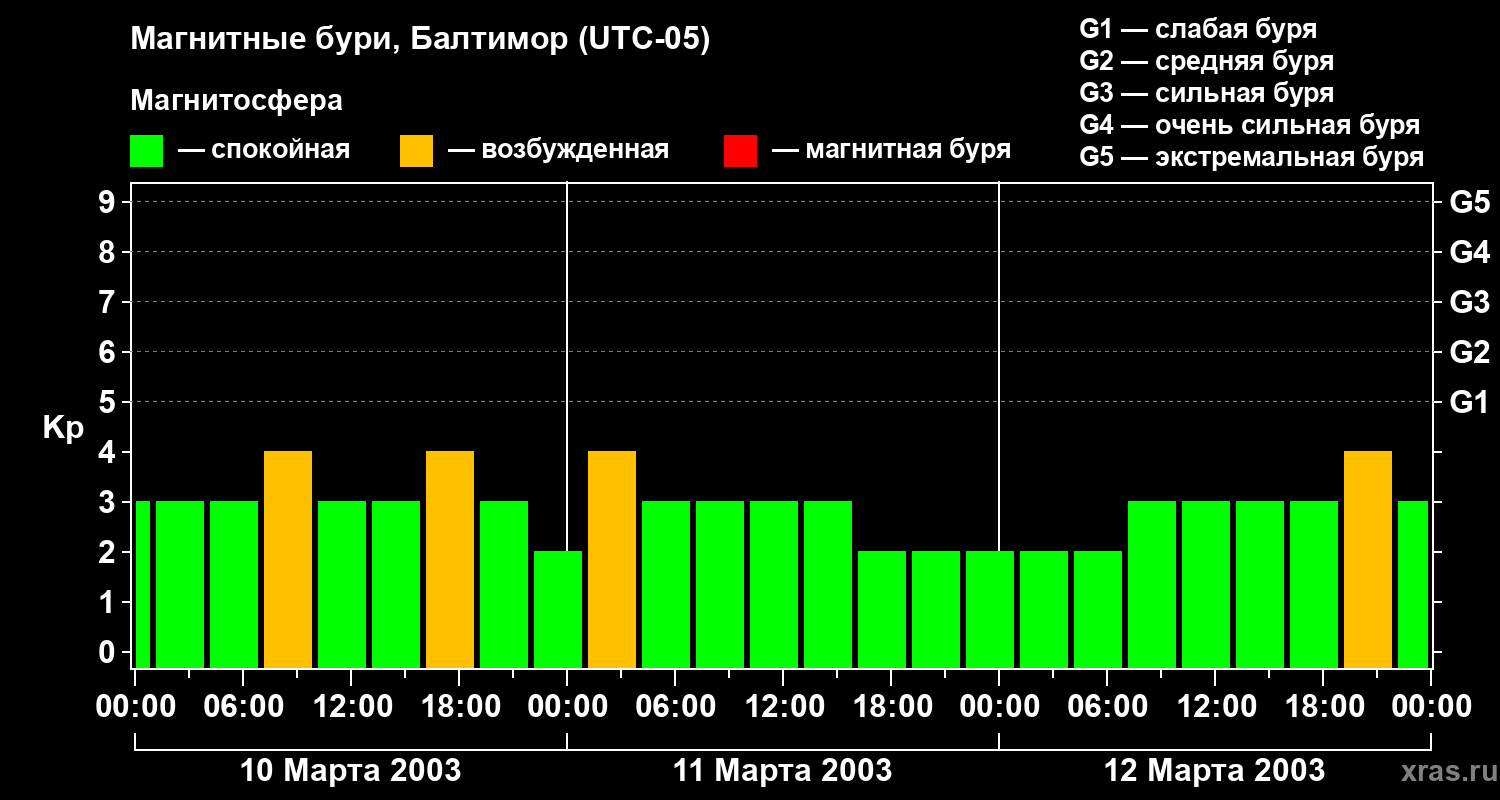Click the "G5 — экстремальная буря" legend entry
The image size is (1500, 800).
tap(1251, 157)
